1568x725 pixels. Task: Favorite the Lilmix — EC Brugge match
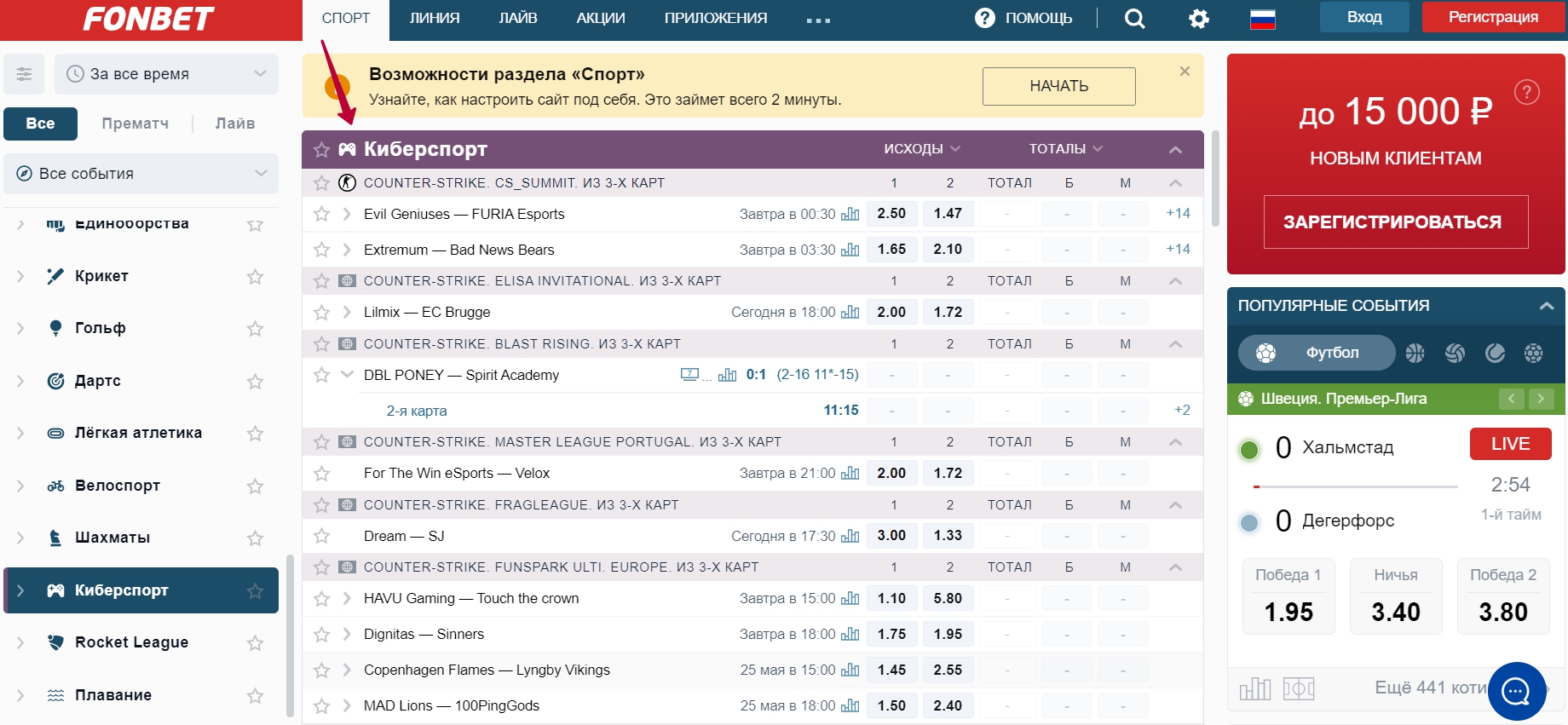tap(321, 313)
